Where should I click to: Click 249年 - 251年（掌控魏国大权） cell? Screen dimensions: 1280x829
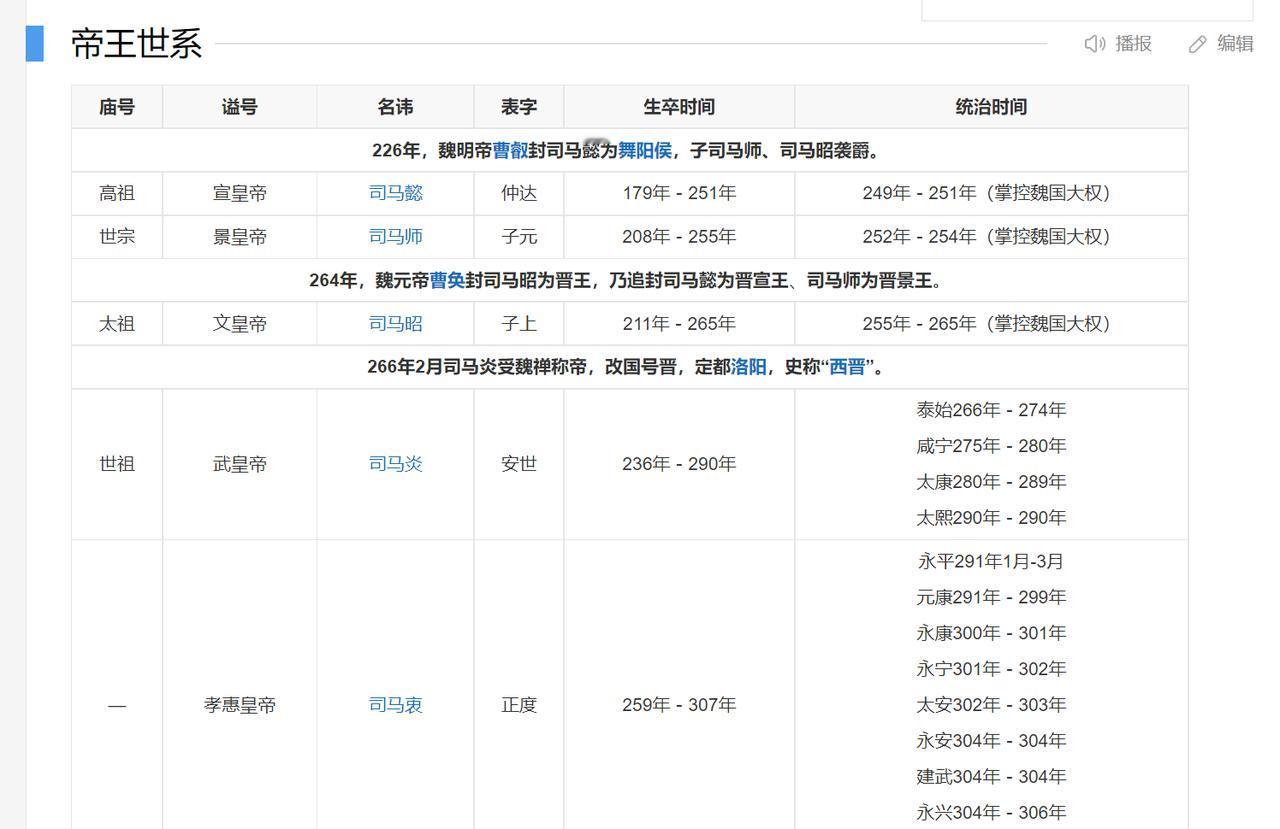991,193
